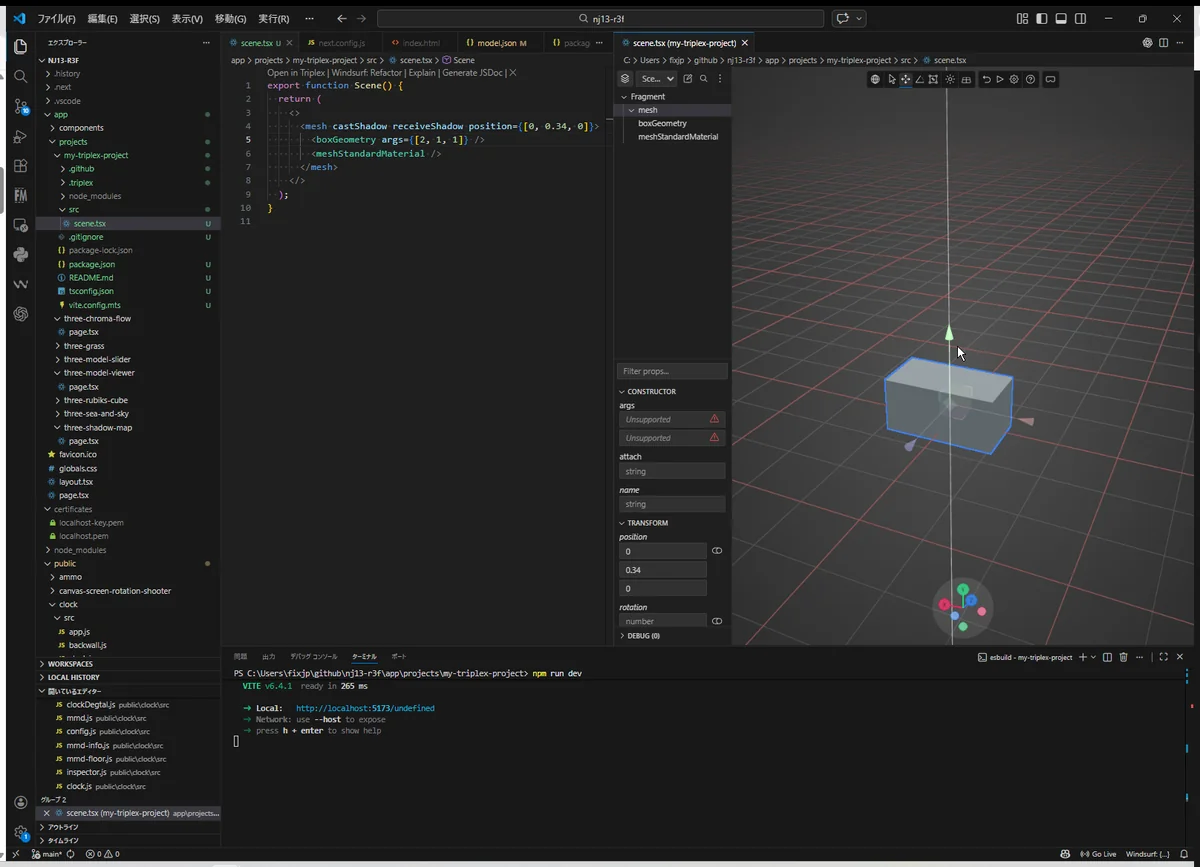Image resolution: width=1200 pixels, height=867 pixels.
Task: Click the undo arrow in scene toolbar
Action: pos(986,79)
